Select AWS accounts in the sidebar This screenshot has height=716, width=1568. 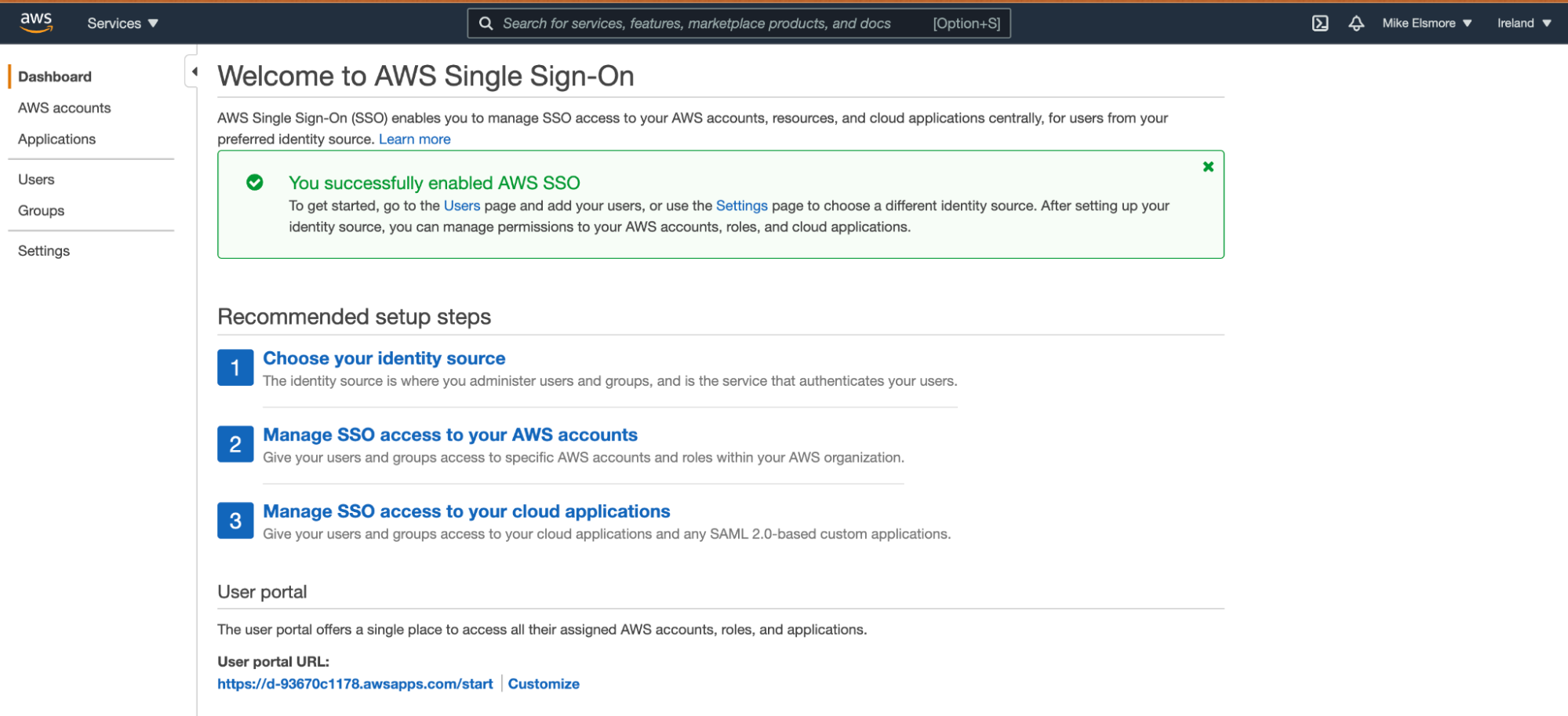(64, 108)
